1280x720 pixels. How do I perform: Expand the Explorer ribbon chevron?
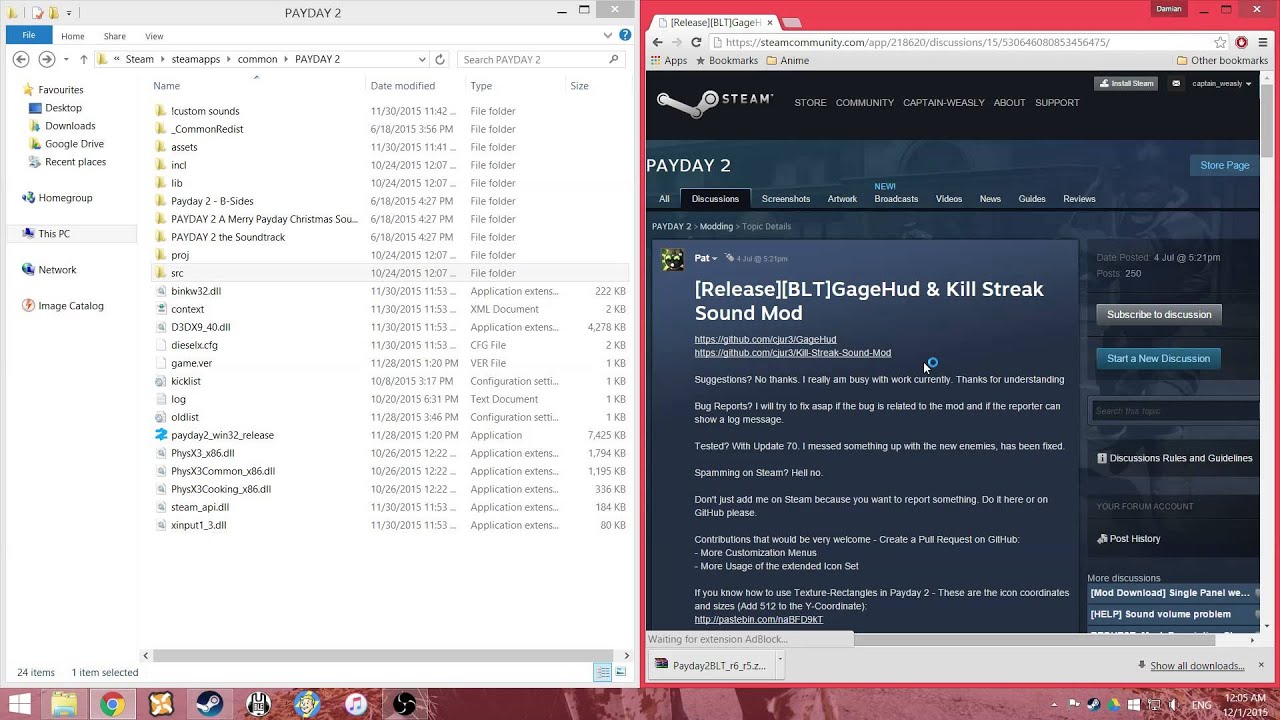[610, 36]
